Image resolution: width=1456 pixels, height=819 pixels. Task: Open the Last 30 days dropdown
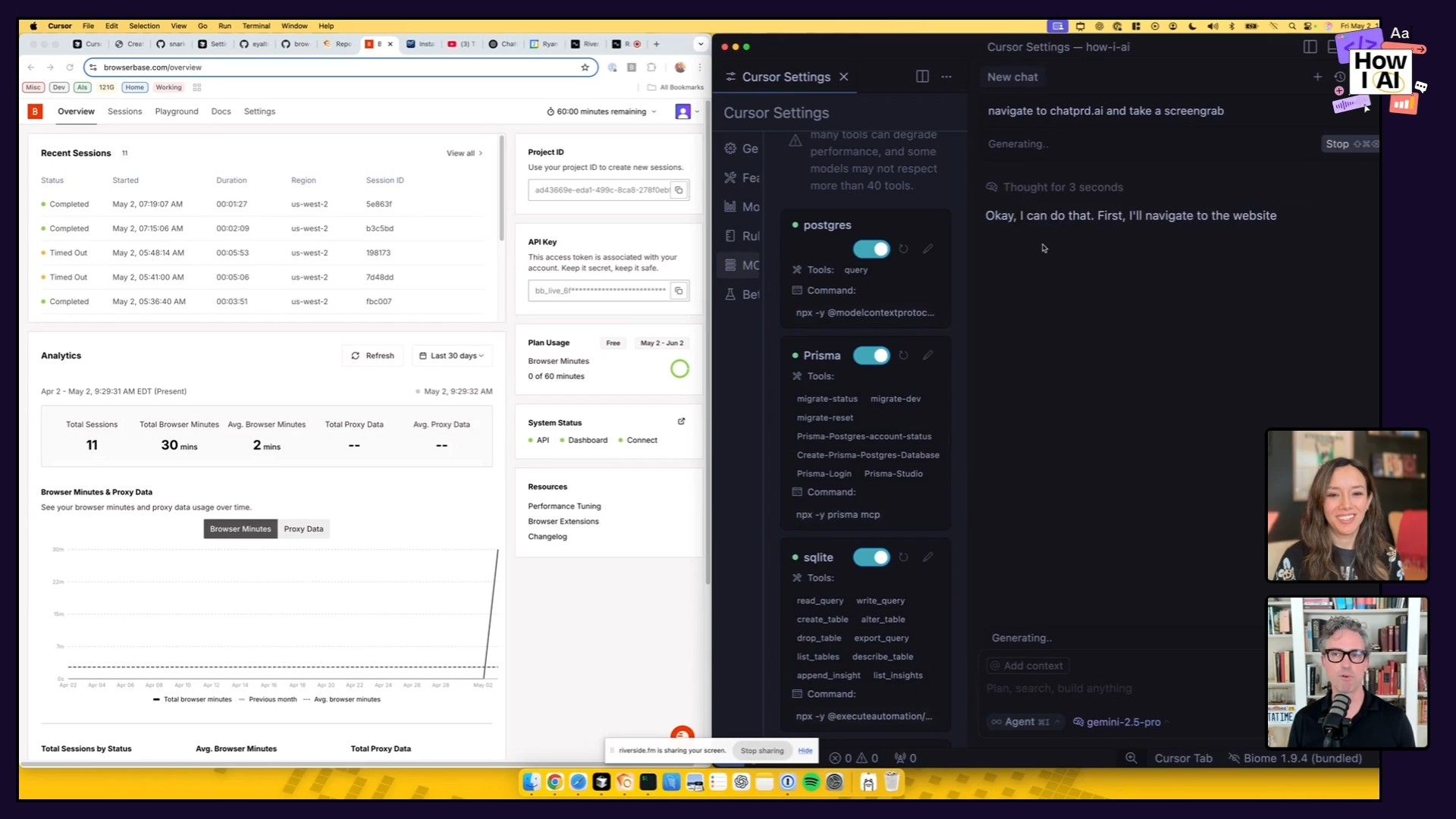tap(451, 356)
